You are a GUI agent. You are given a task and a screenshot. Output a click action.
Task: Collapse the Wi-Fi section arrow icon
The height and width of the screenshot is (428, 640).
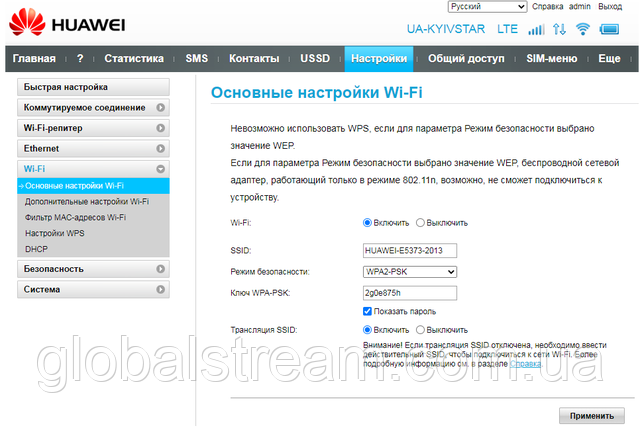tap(160, 169)
